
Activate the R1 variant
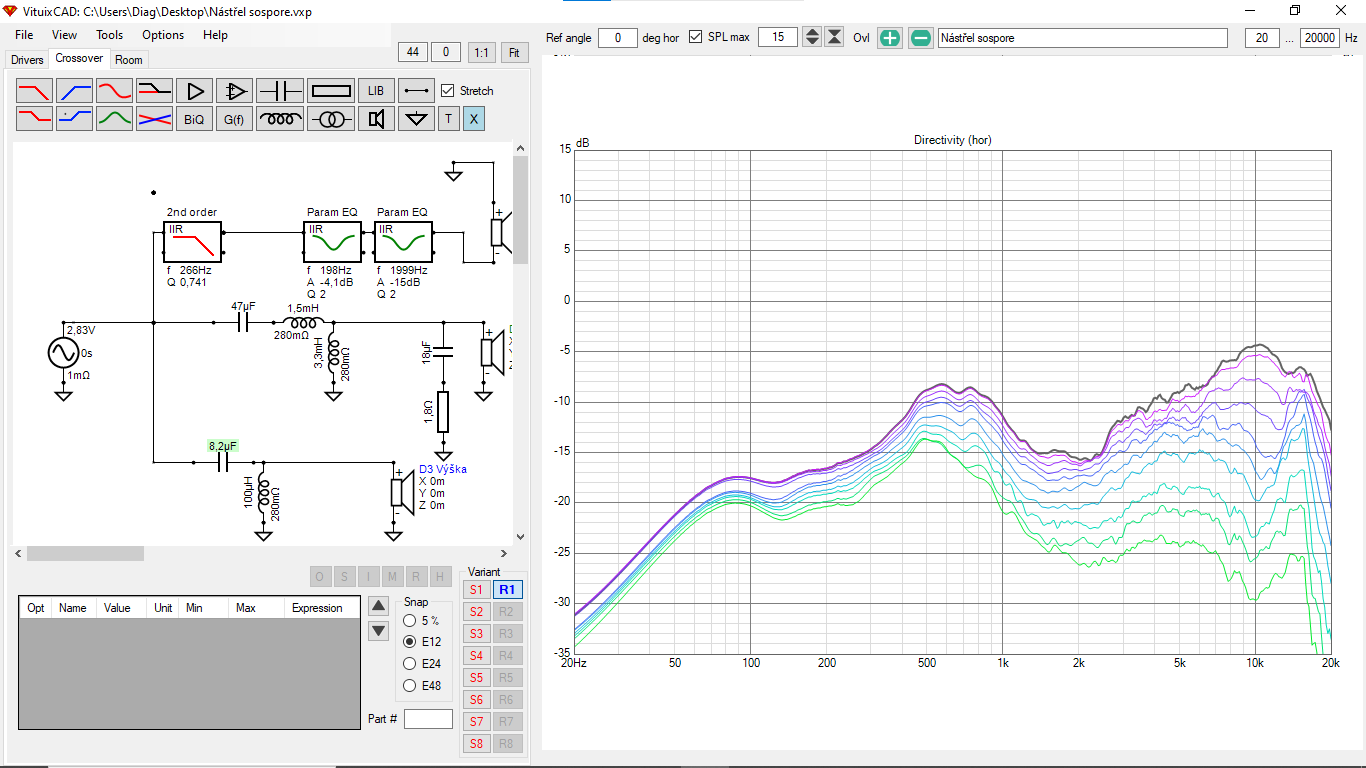coord(507,590)
